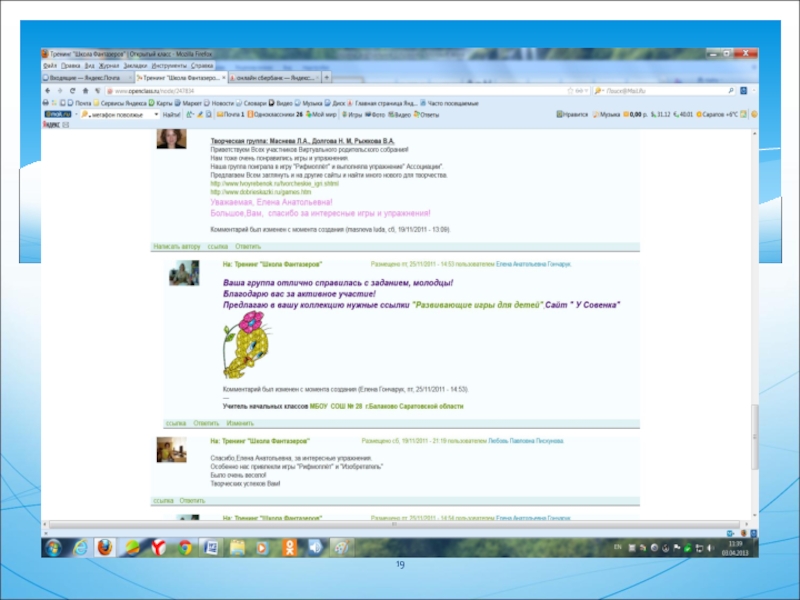800x600 pixels.
Task: Click the Найти! search button
Action: coord(171,115)
